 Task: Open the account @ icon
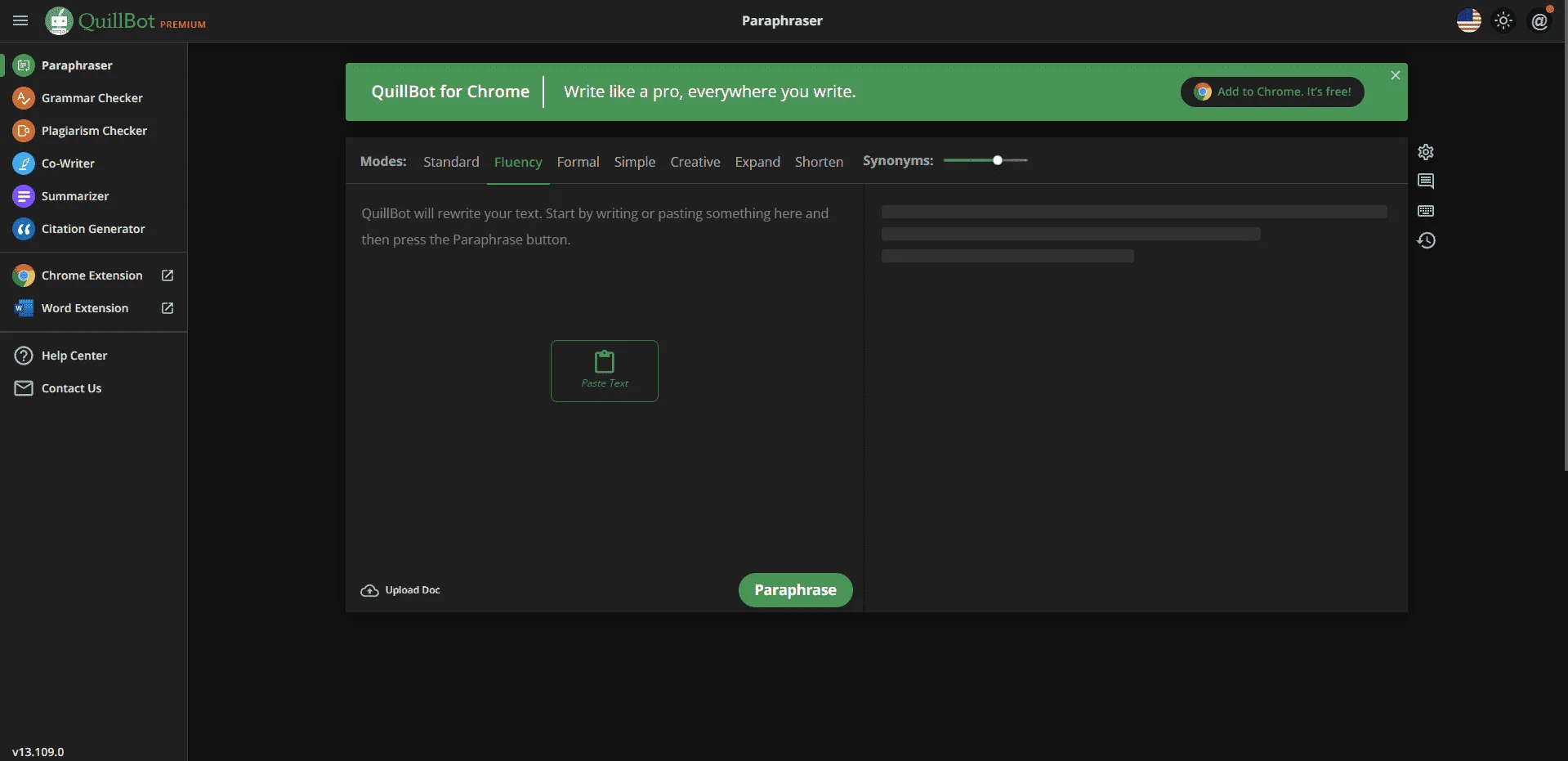[1539, 21]
